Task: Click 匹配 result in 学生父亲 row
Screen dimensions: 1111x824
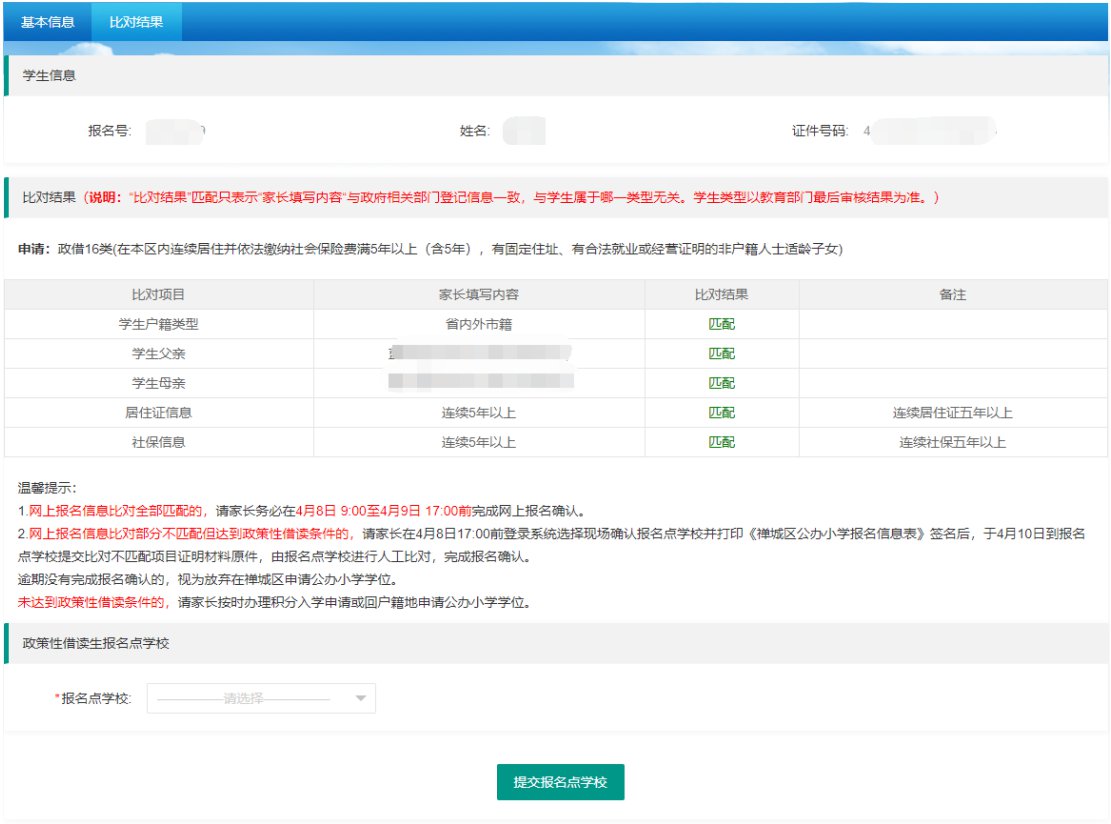Action: [x=721, y=353]
